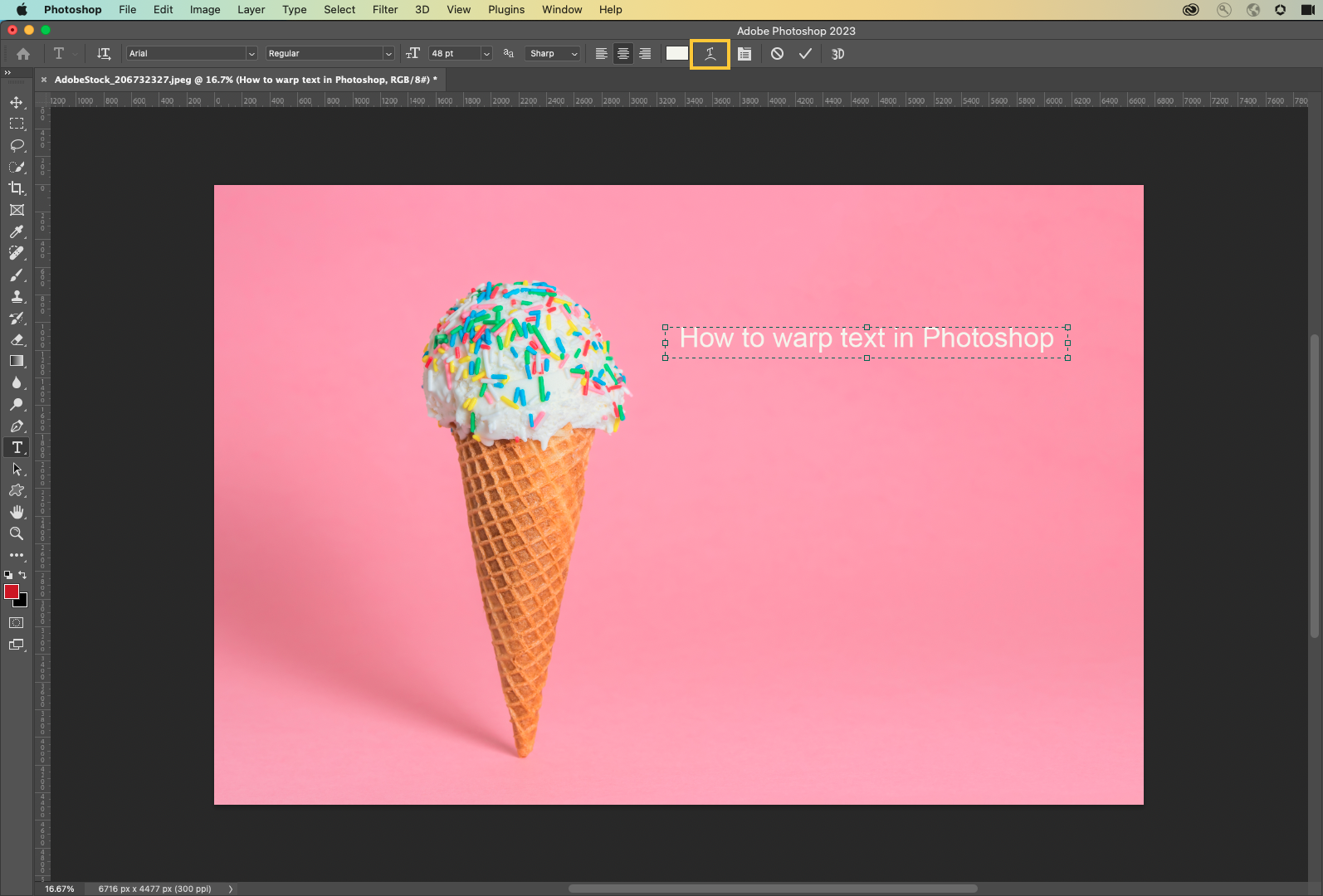Select the Clone Stamp tool

coord(17,296)
